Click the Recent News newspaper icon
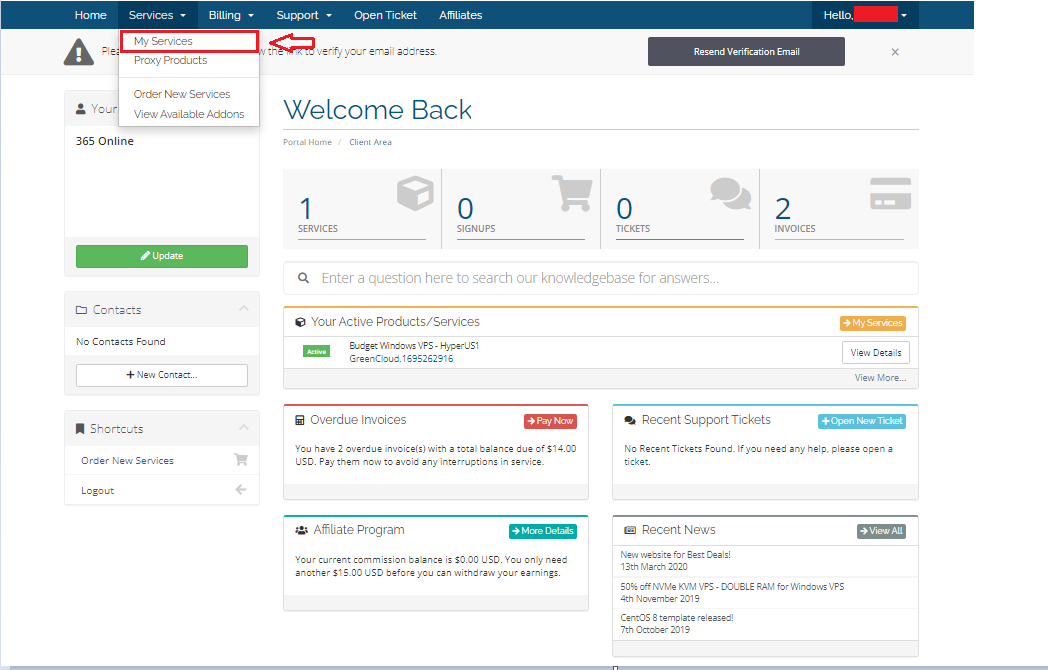 [630, 530]
